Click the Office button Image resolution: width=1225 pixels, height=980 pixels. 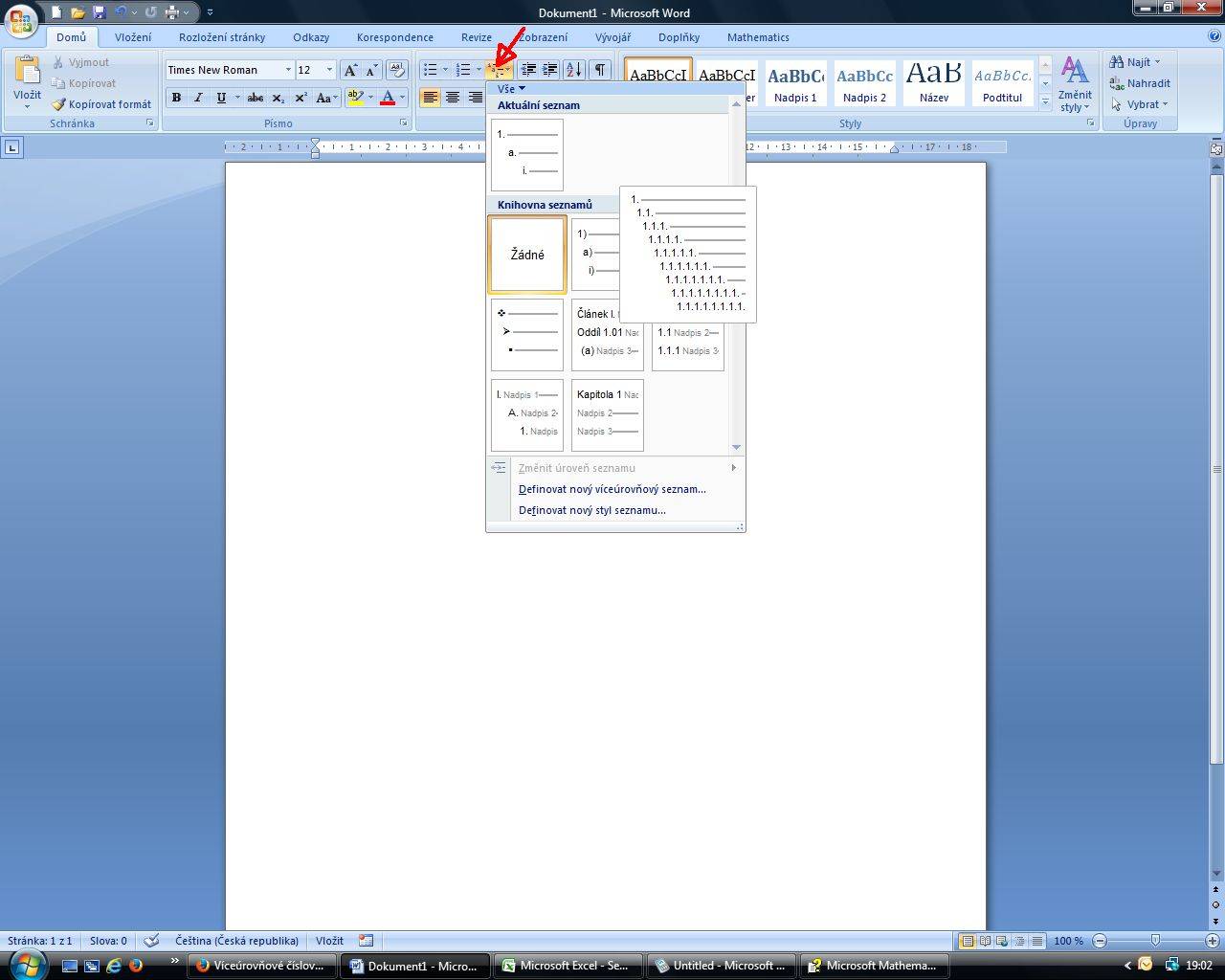tap(21, 18)
